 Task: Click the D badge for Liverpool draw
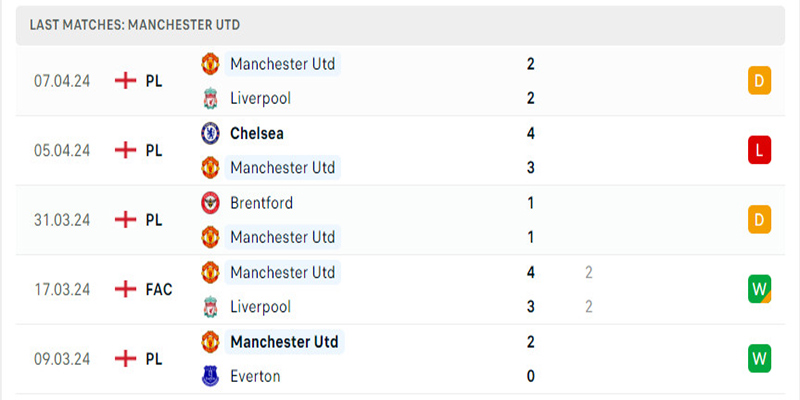pos(759,81)
